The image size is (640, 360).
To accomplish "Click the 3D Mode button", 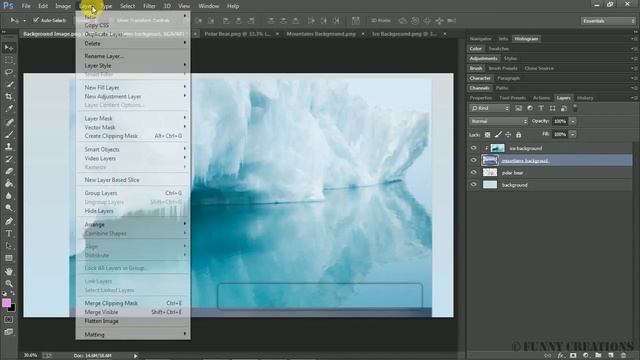I will pos(380,20).
